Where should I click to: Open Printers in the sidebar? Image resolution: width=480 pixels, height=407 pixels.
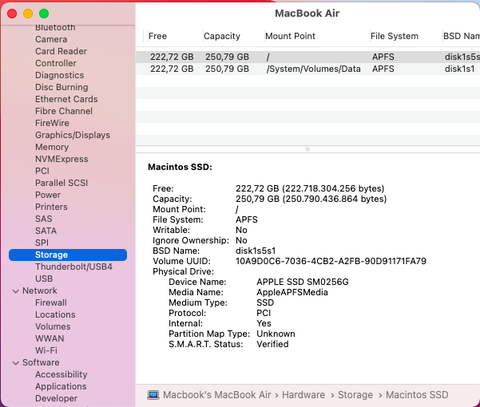[51, 207]
